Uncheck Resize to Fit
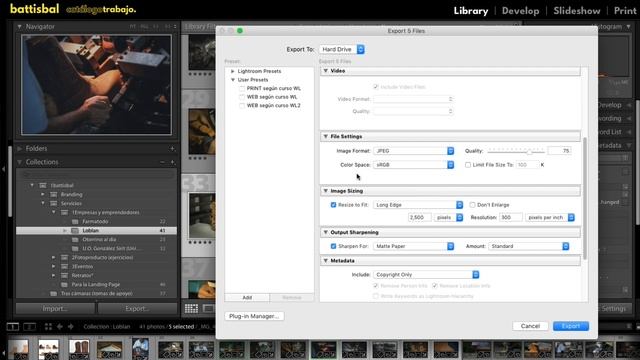640x360 pixels. tap(333, 205)
